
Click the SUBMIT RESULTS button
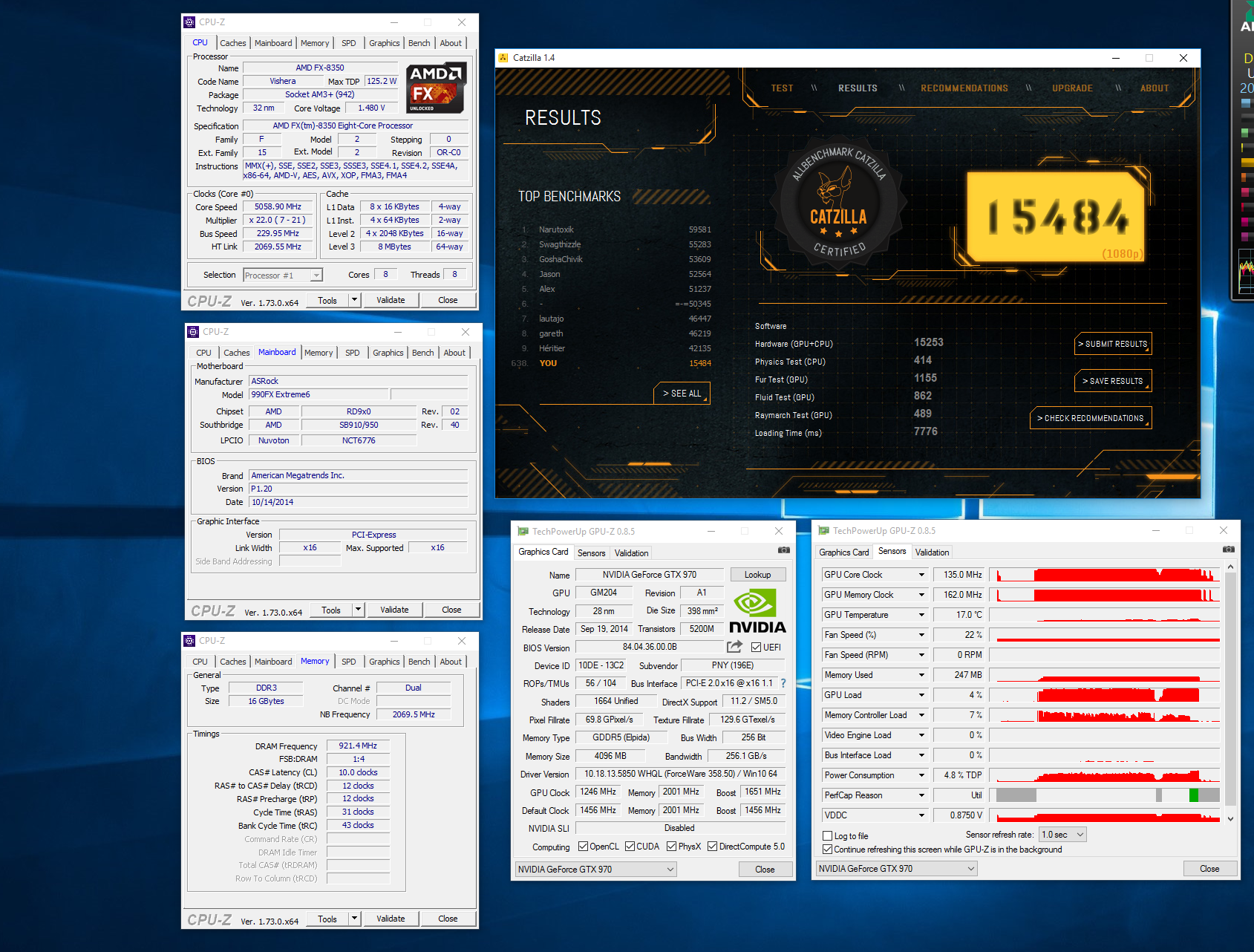pos(1112,344)
